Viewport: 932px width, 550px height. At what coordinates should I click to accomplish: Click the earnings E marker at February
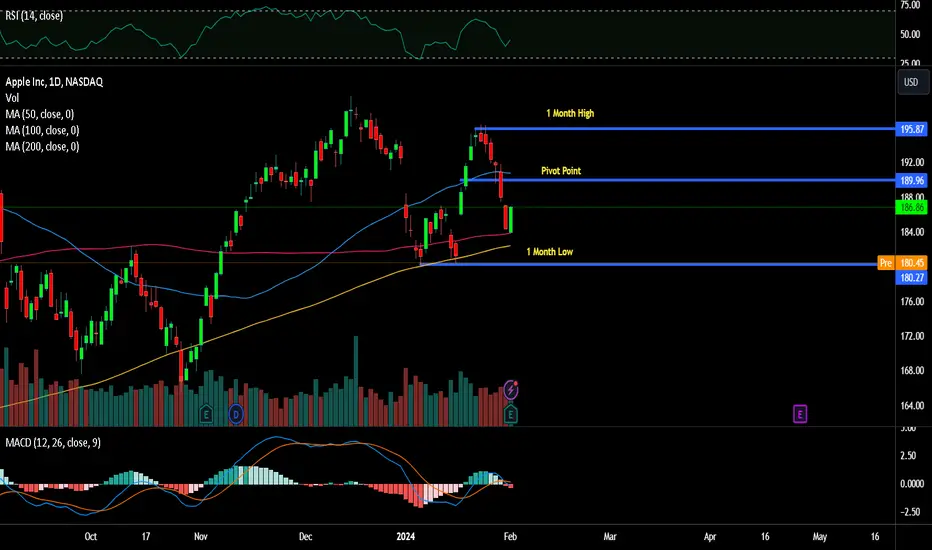point(510,414)
